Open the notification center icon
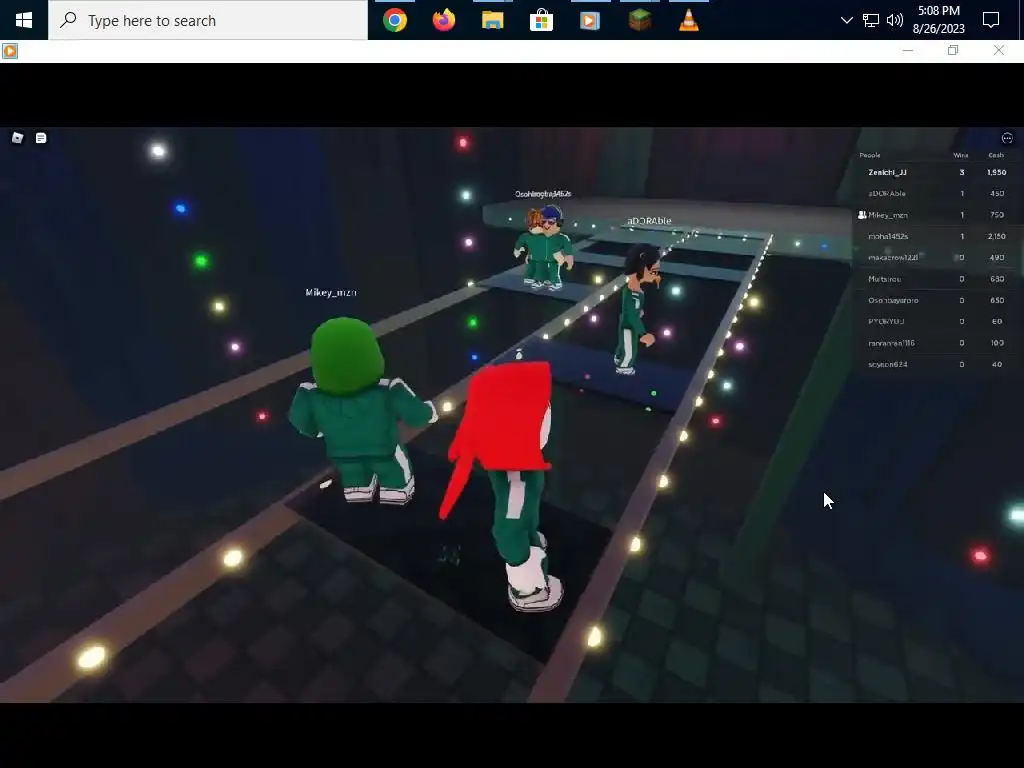Image resolution: width=1024 pixels, height=768 pixels. click(x=991, y=20)
